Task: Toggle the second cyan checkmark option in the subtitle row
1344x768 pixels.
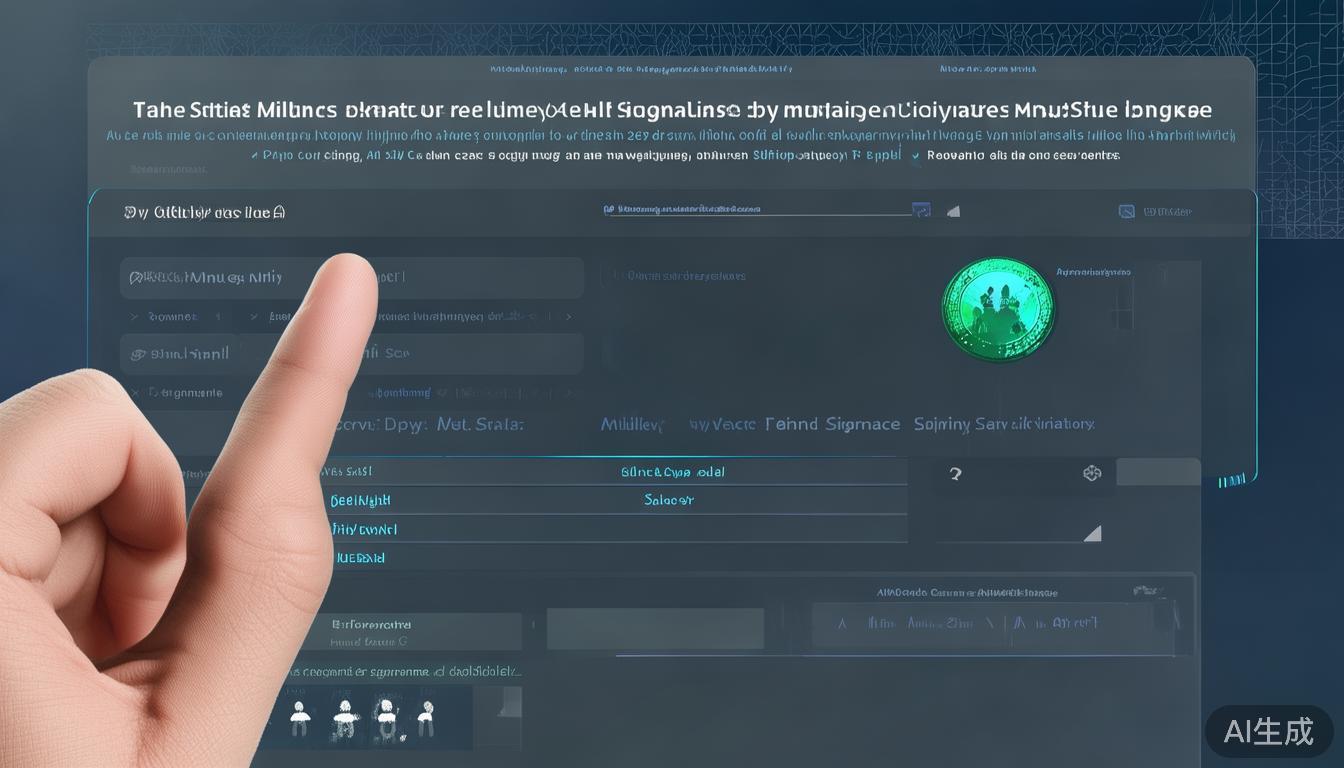Action: (x=916, y=156)
